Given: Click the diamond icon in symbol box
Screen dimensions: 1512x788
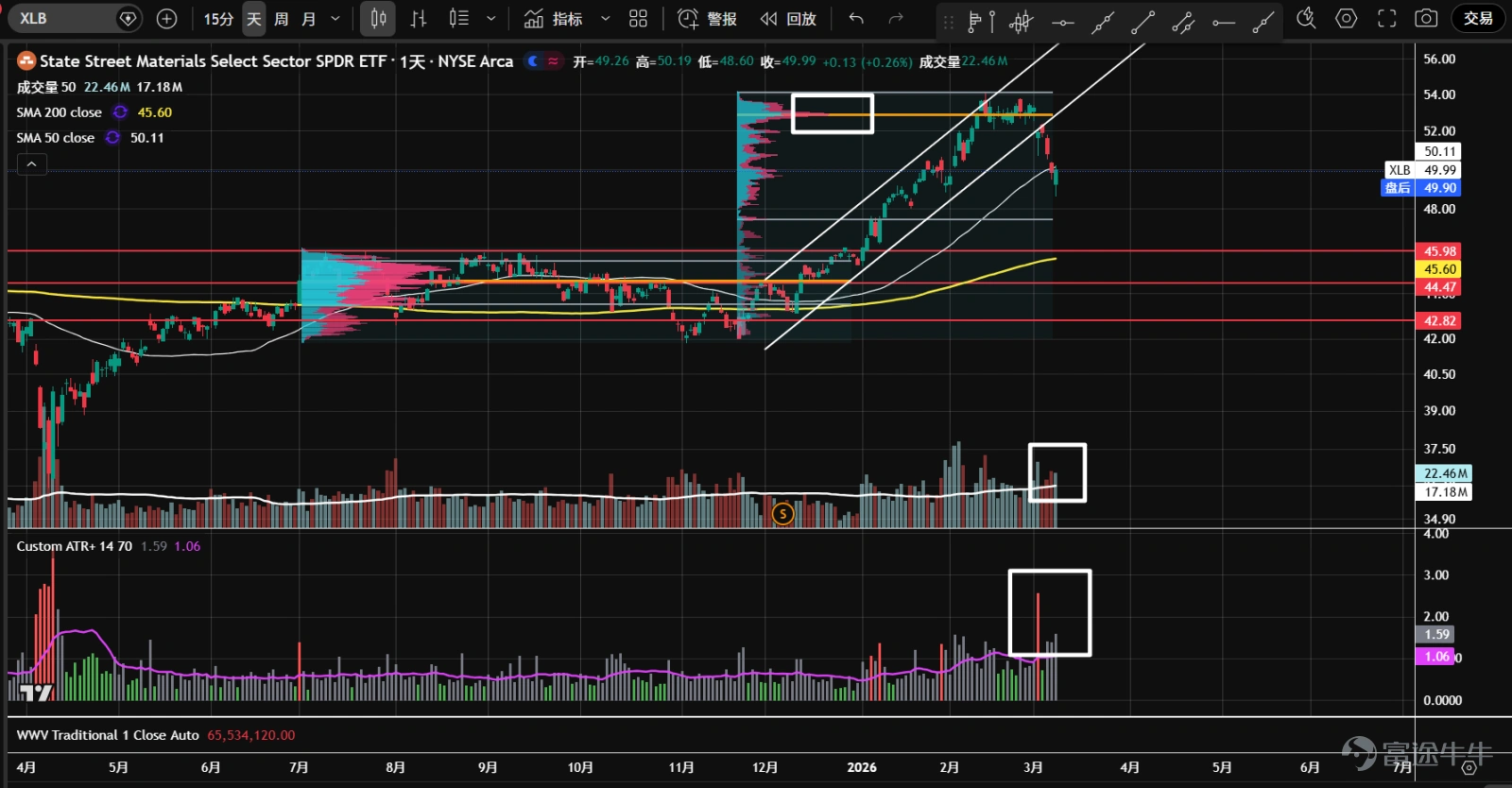Looking at the screenshot, I should pos(128,18).
